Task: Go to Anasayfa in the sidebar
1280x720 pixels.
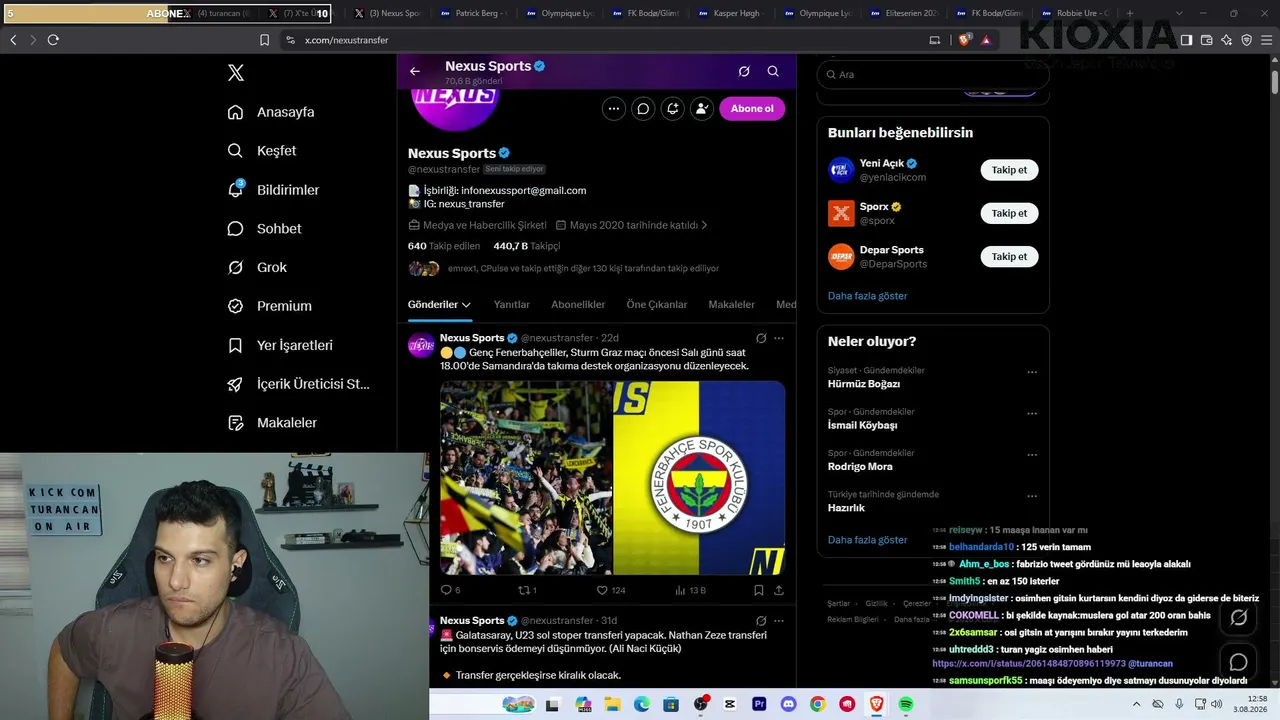Action: [271, 112]
